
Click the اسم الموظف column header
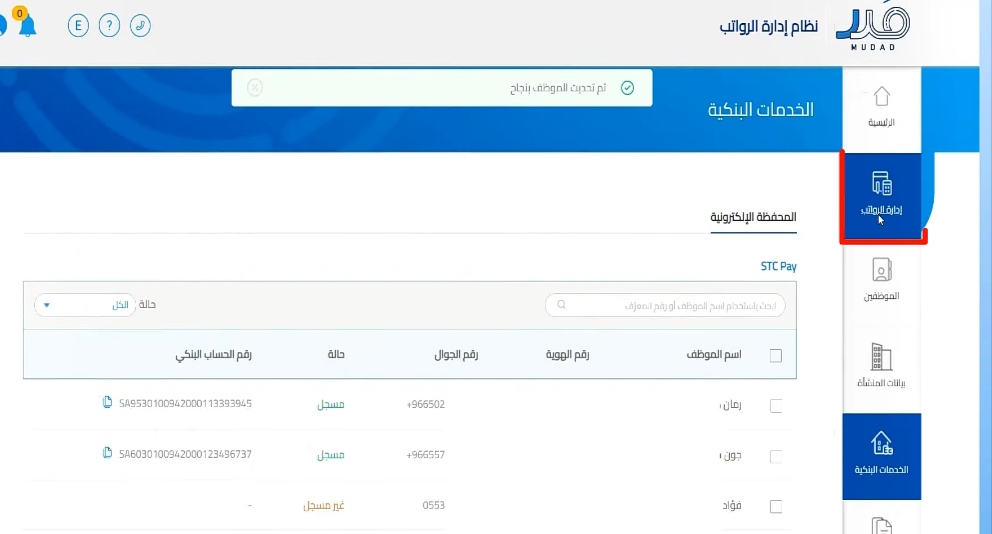click(x=714, y=354)
